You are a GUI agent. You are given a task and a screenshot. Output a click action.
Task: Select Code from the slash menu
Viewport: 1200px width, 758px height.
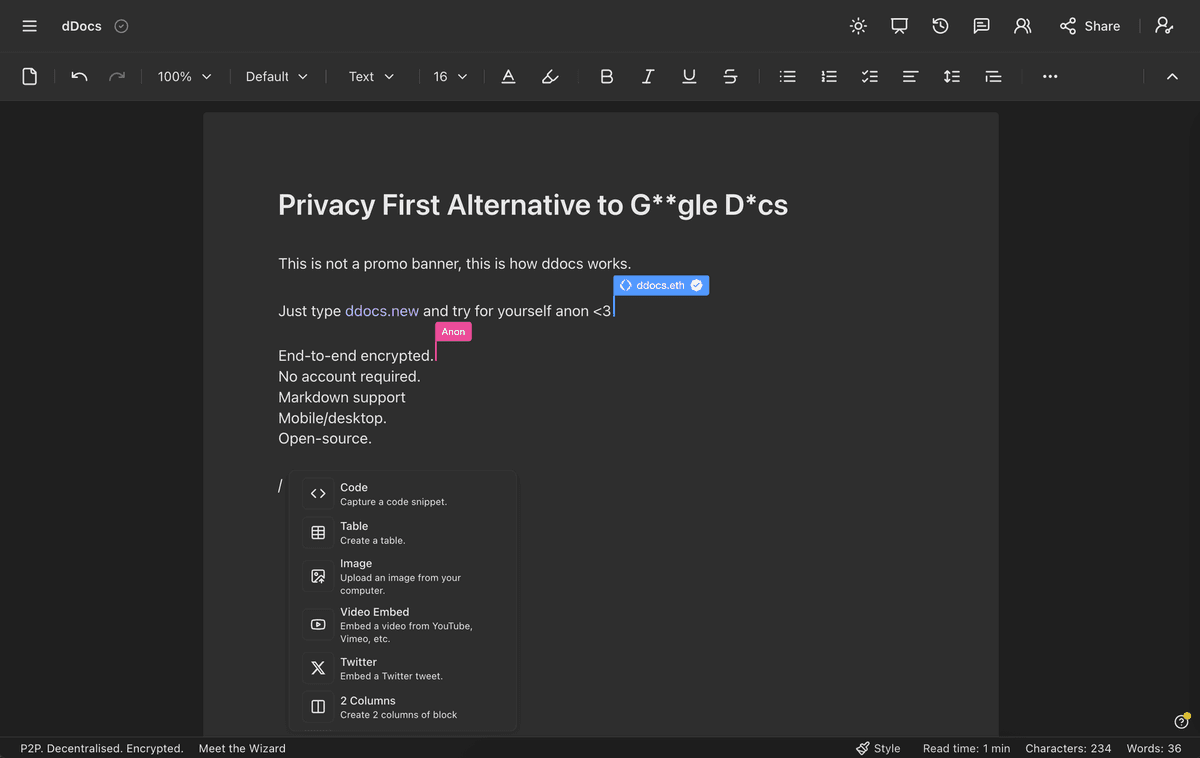click(x=403, y=494)
